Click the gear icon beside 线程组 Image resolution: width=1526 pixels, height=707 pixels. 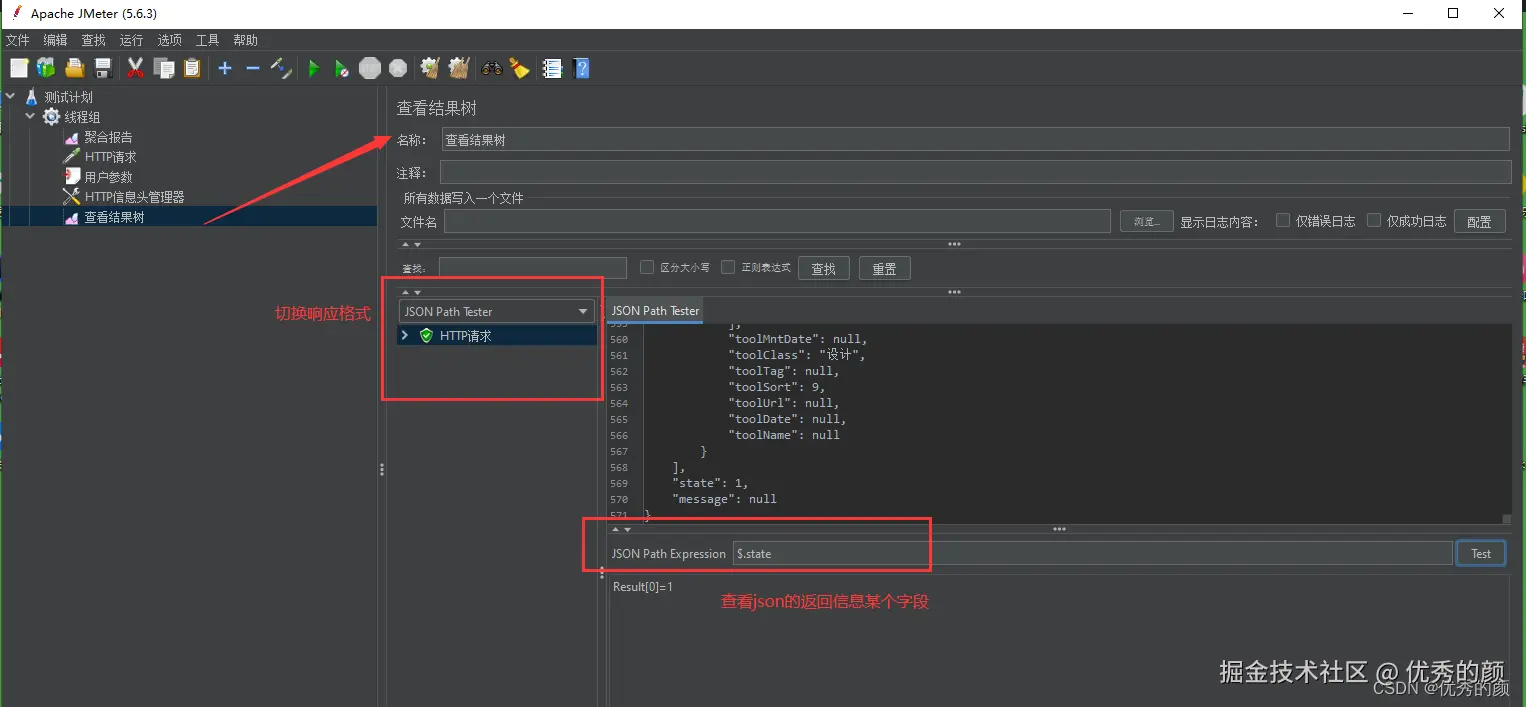click(x=51, y=117)
